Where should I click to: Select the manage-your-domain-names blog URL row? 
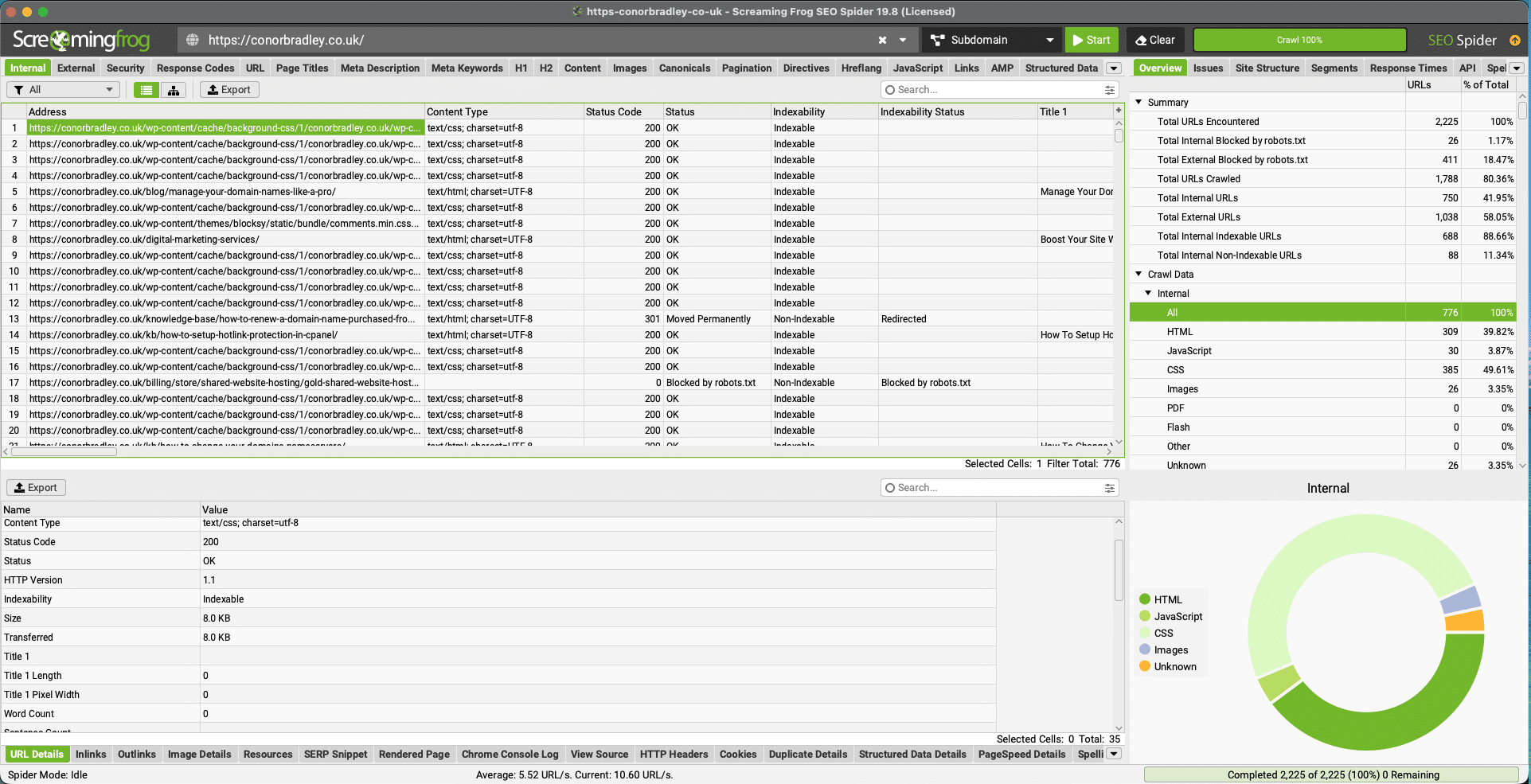pyautogui.click(x=225, y=192)
